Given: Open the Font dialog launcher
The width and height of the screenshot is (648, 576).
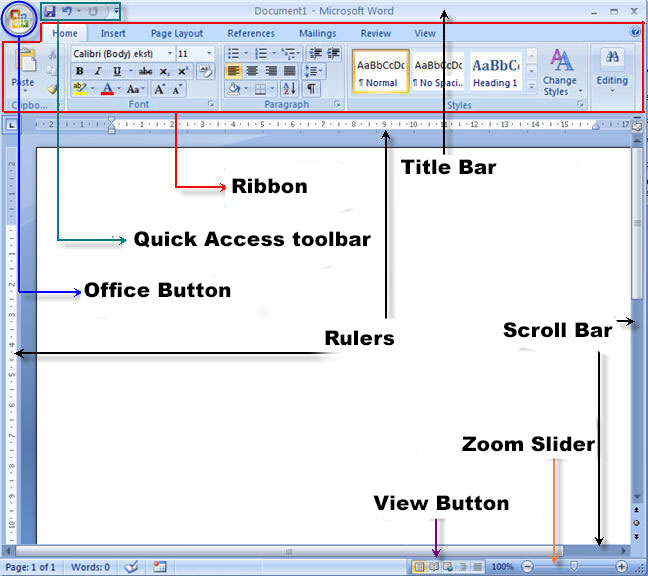Looking at the screenshot, I should point(211,104).
